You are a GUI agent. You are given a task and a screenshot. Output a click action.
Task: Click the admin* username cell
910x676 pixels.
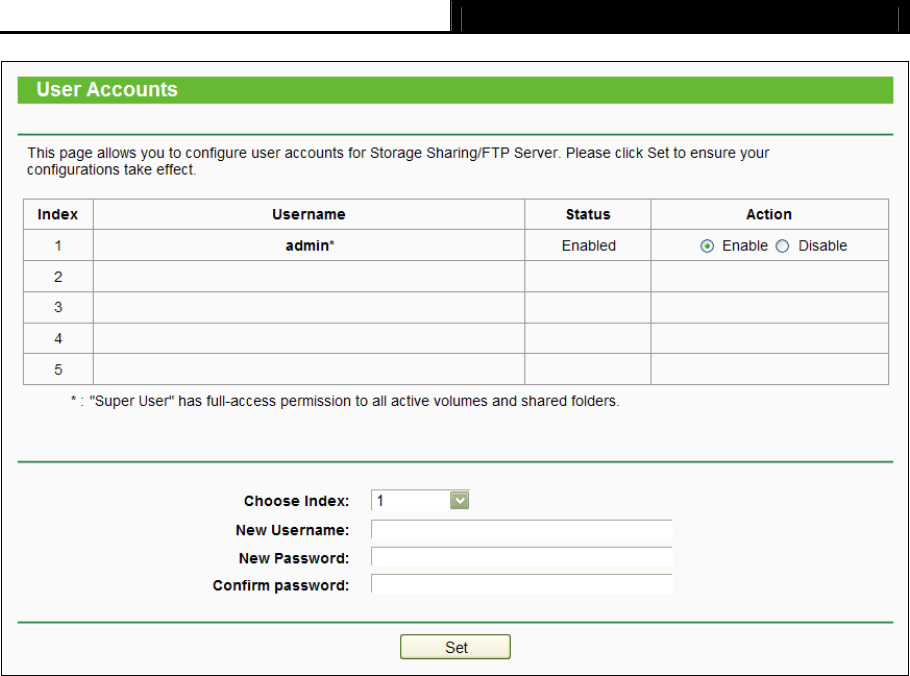pyautogui.click(x=309, y=245)
